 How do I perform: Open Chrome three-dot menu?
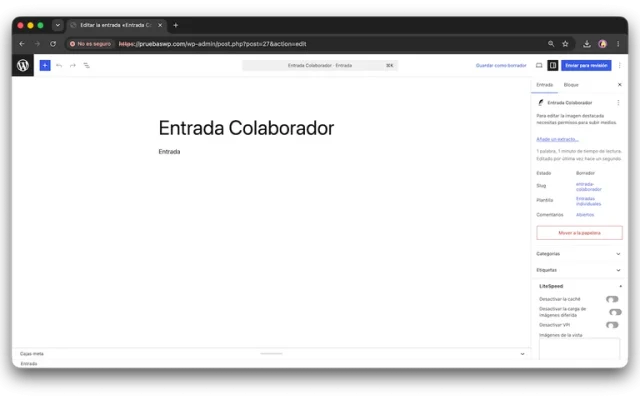[x=618, y=44]
